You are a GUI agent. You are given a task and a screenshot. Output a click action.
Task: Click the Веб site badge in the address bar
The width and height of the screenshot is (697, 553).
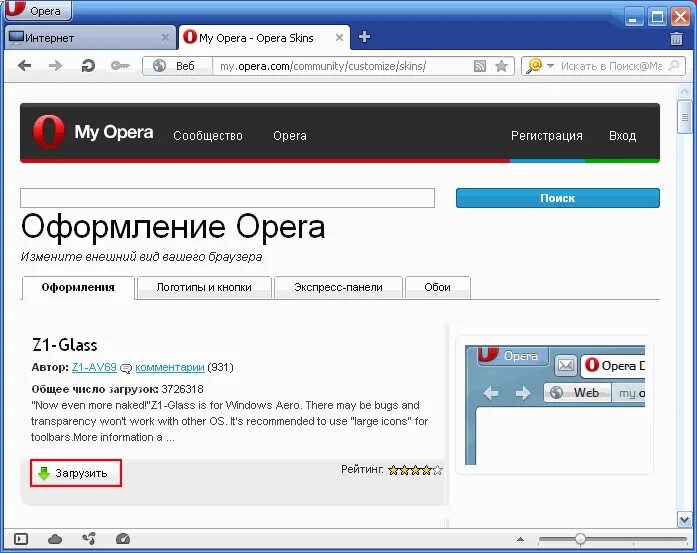177,66
